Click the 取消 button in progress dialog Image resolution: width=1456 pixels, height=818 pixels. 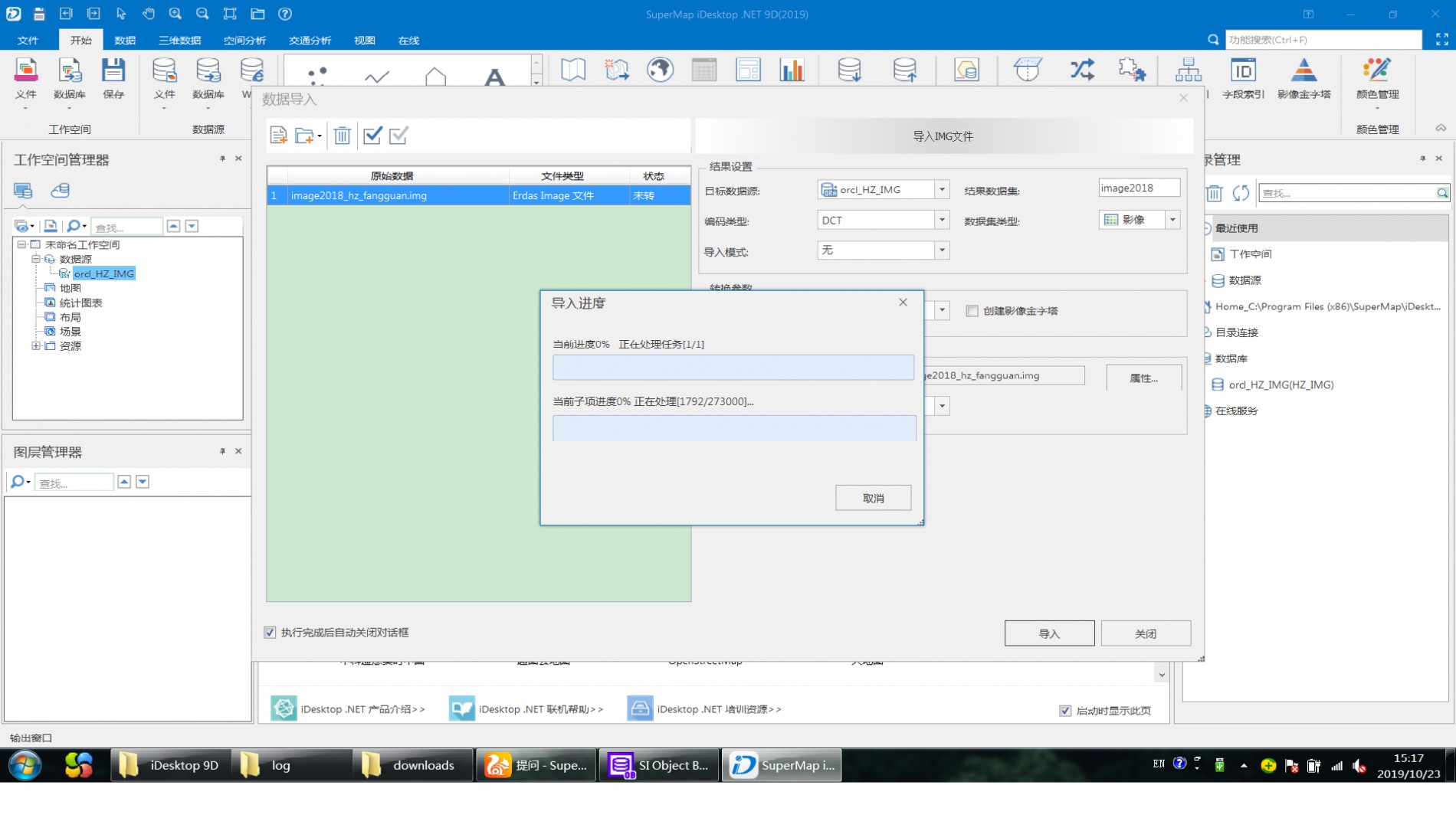tap(873, 498)
